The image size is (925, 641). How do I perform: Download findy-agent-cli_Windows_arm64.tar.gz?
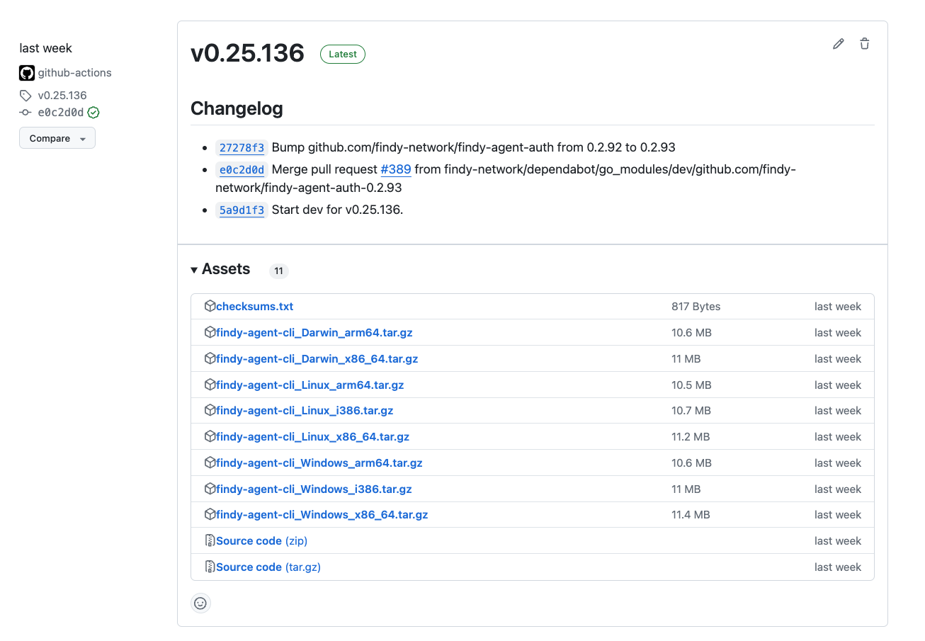(319, 463)
